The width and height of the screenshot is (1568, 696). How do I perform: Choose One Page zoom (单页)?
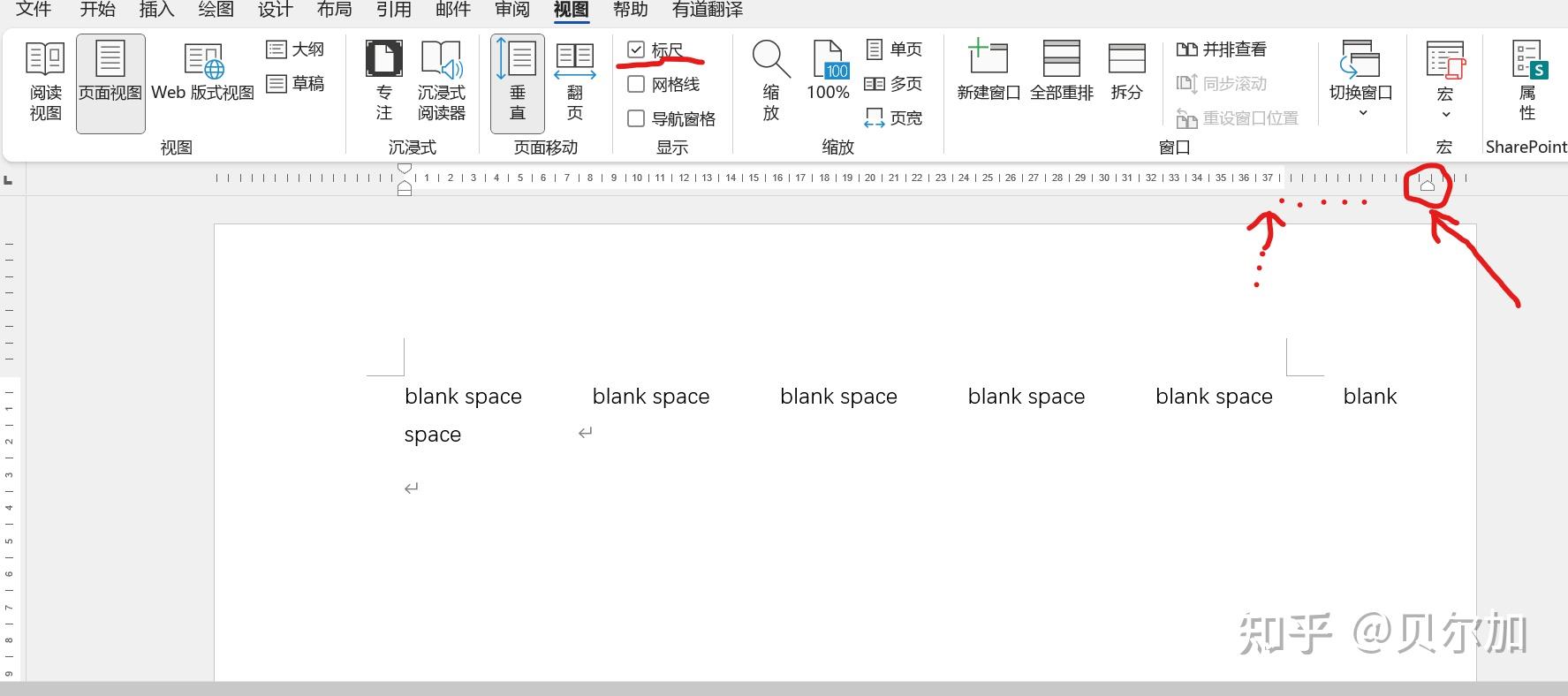point(894,49)
